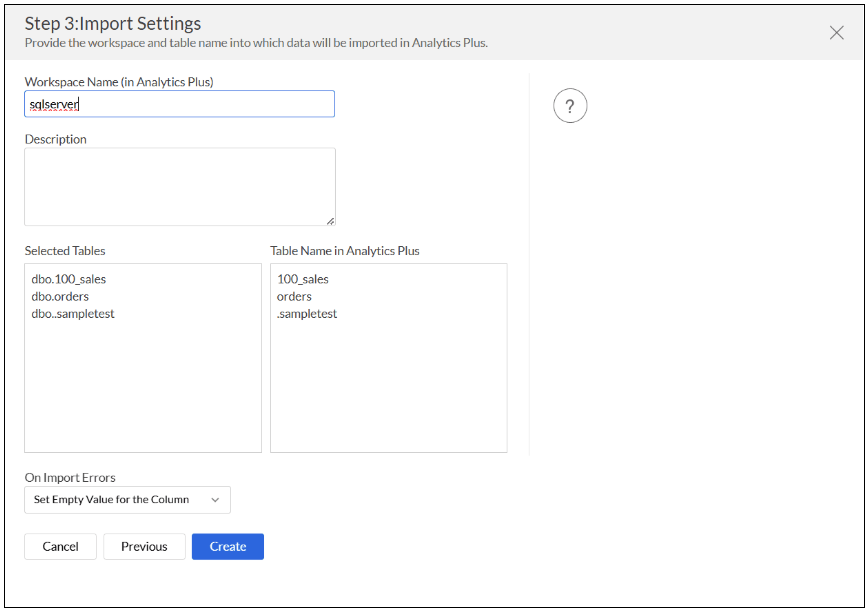Open help via the question mark icon
Screen dimensions: 867x610
pyautogui.click(x=570, y=107)
